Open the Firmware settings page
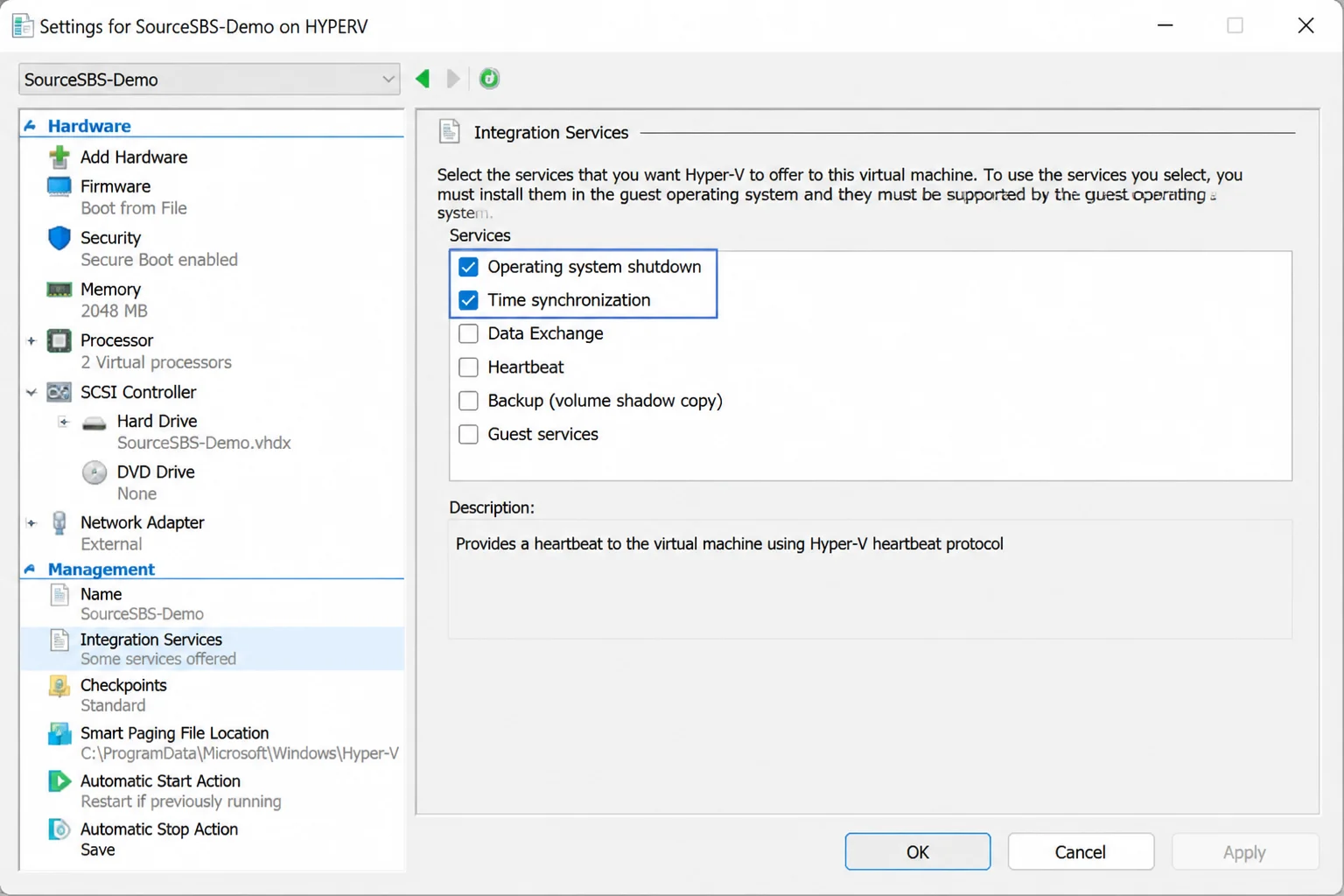 [x=115, y=186]
